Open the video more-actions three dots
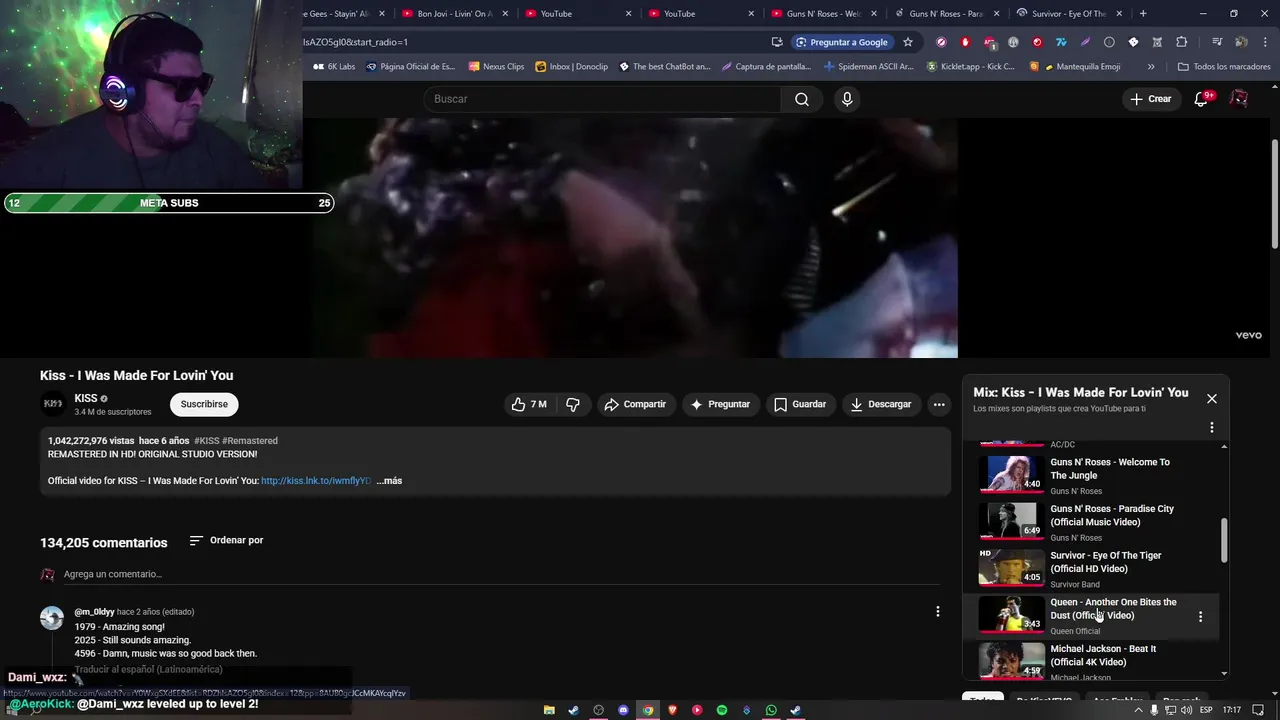This screenshot has width=1280, height=720. (938, 404)
